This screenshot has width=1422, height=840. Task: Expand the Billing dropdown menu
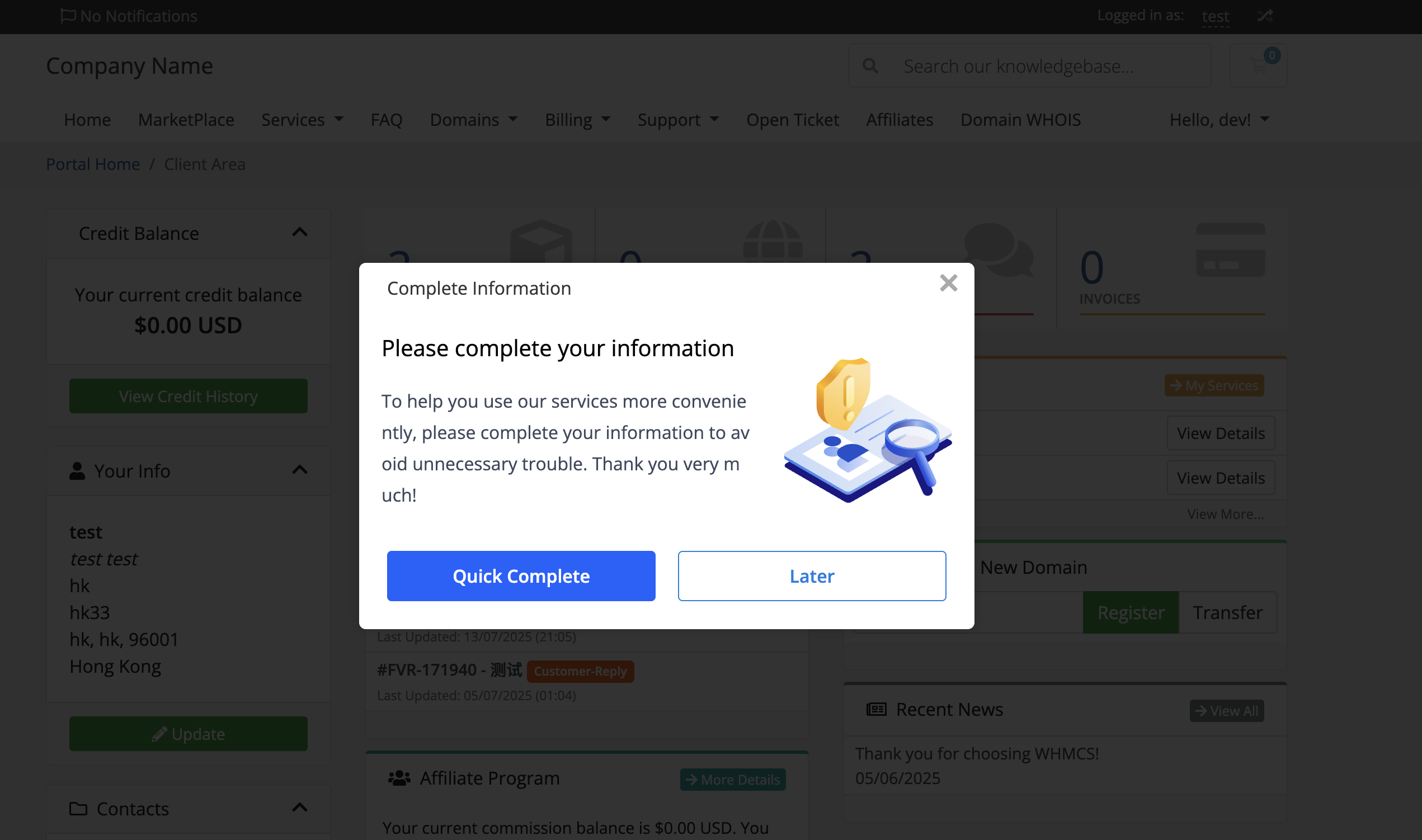(x=577, y=120)
